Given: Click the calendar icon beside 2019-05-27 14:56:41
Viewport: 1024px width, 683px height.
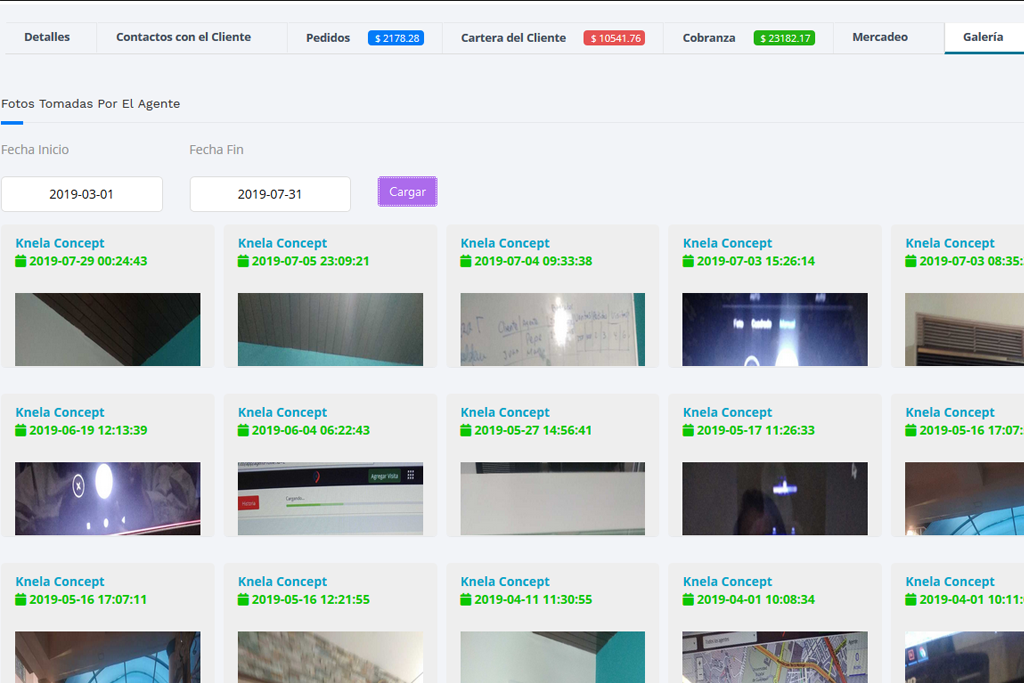Looking at the screenshot, I should click(466, 430).
